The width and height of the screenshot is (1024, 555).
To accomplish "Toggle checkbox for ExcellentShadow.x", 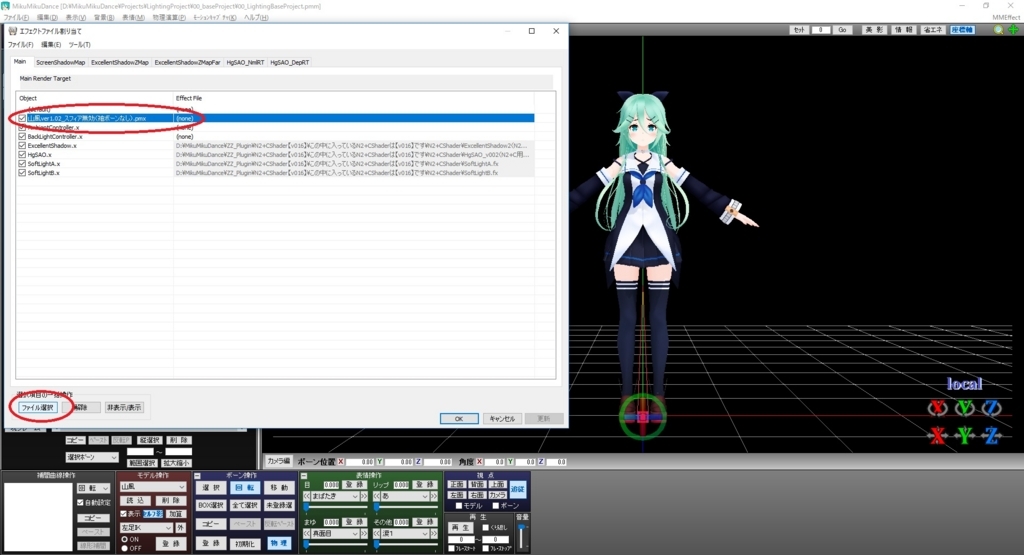I will (x=22, y=146).
